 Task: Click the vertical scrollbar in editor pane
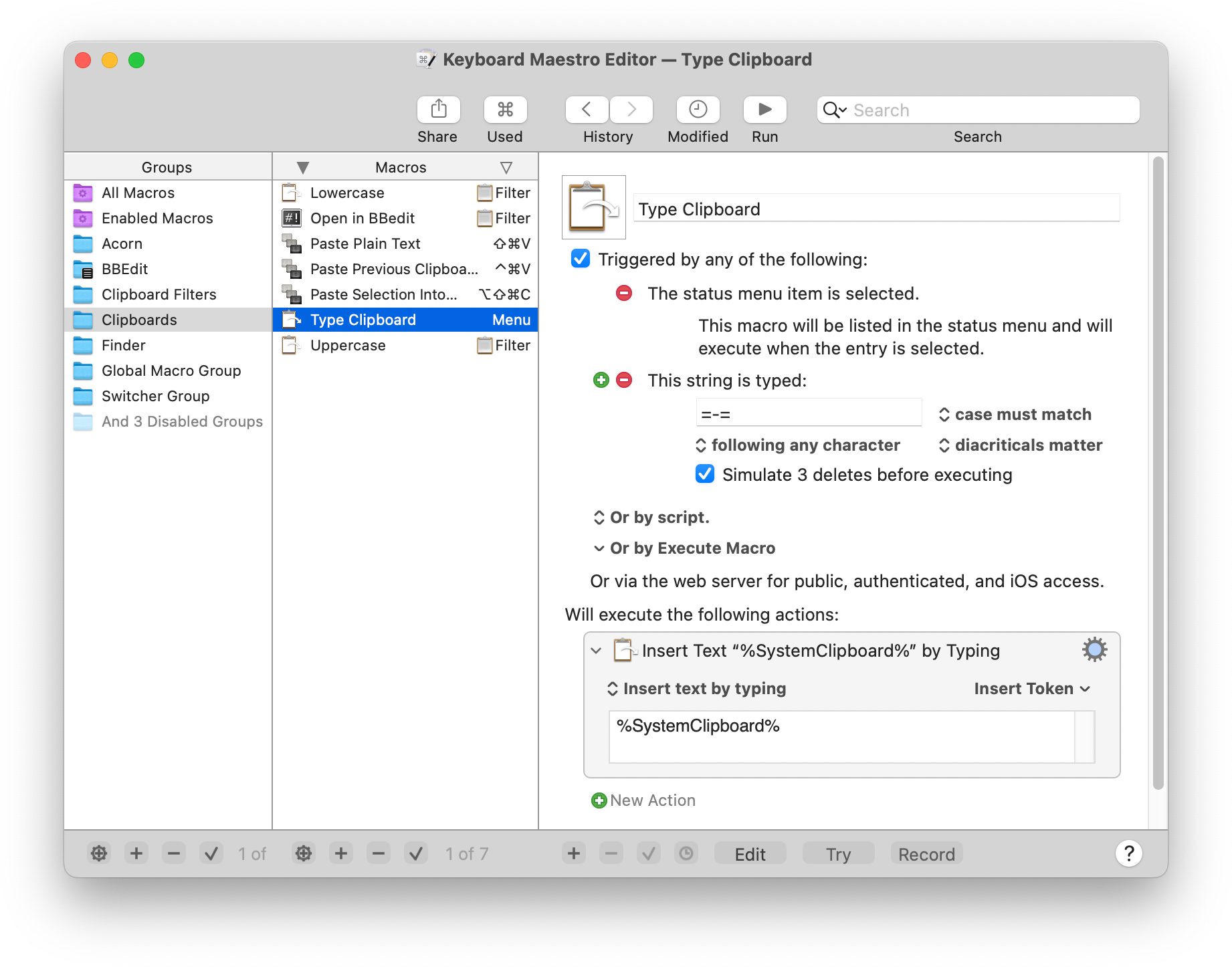coord(1159,473)
